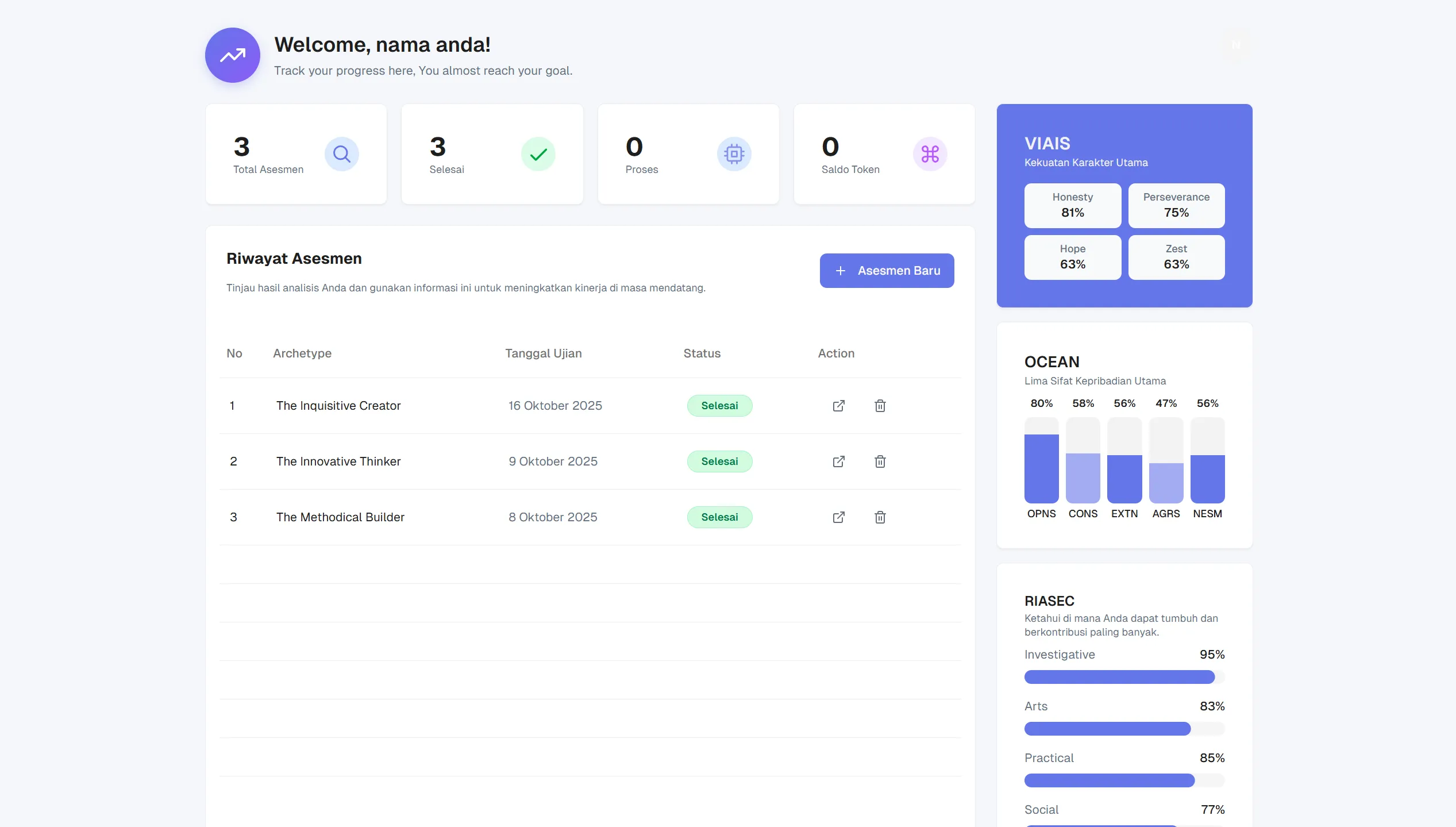Click the Saldo Token command icon
This screenshot has width=1456, height=827.
tap(930, 154)
